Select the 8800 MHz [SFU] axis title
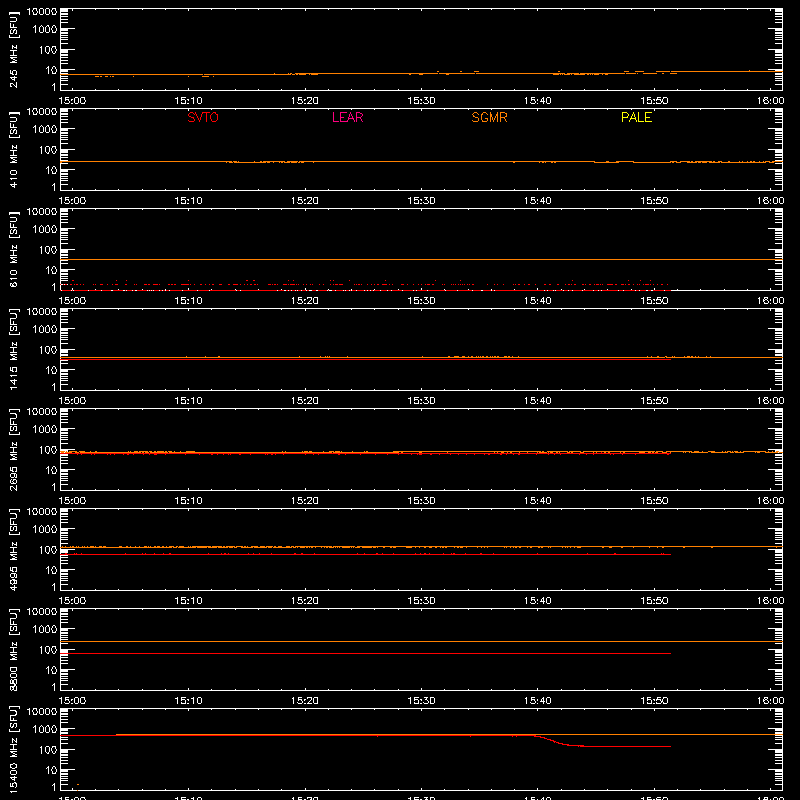Image resolution: width=800 pixels, height=800 pixels. point(13,649)
